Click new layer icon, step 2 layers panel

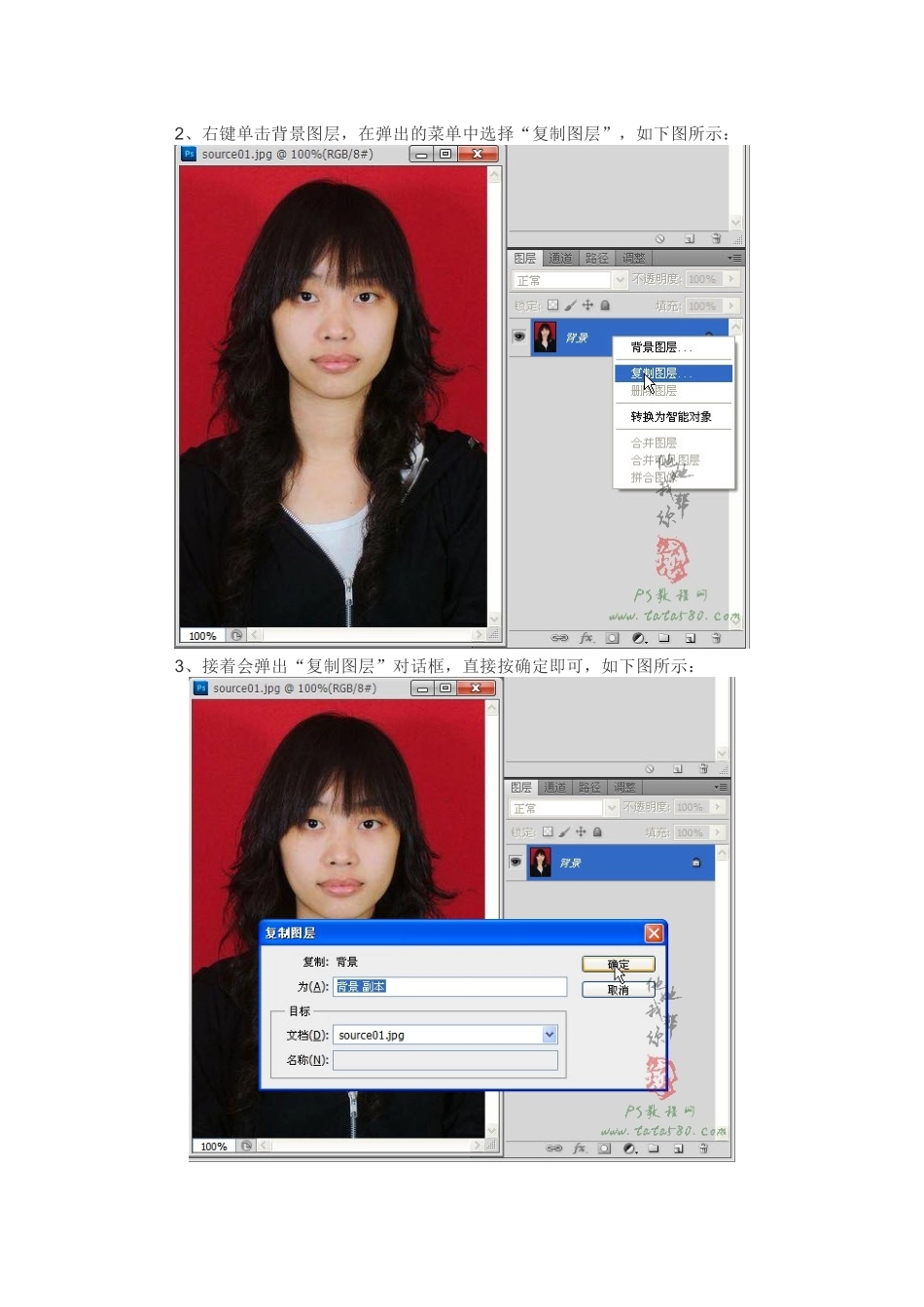pos(690,639)
